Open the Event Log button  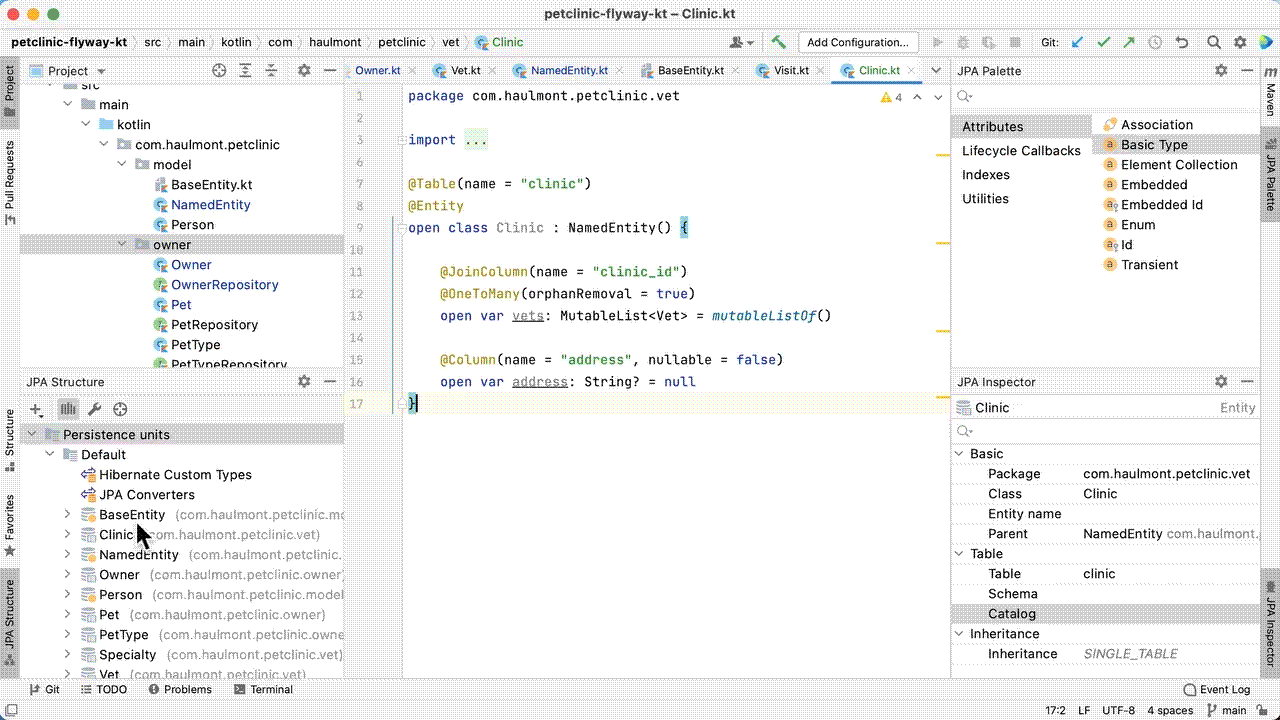click(1216, 689)
